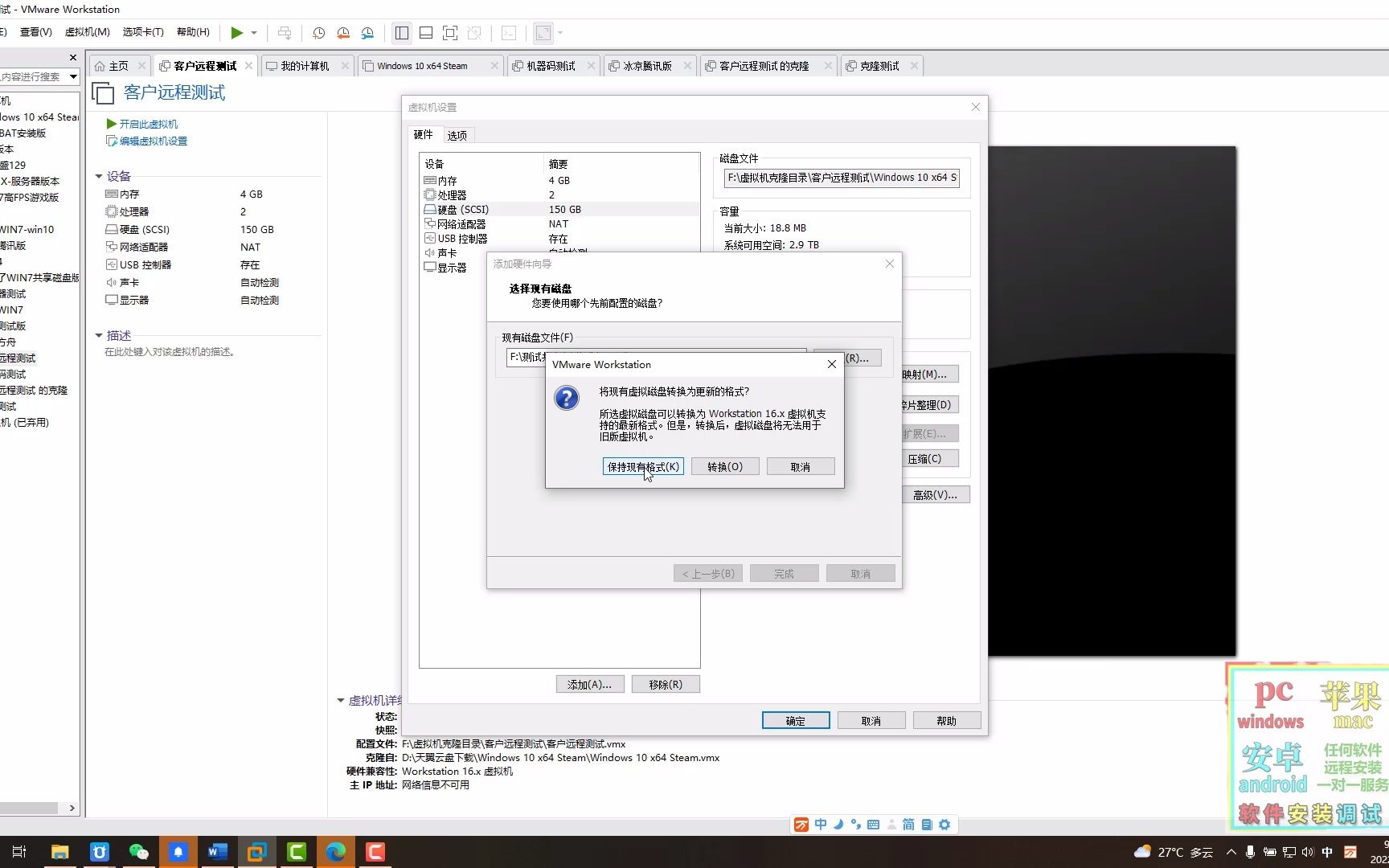
Task: Open Task View on the taskbar
Action: click(x=20, y=852)
